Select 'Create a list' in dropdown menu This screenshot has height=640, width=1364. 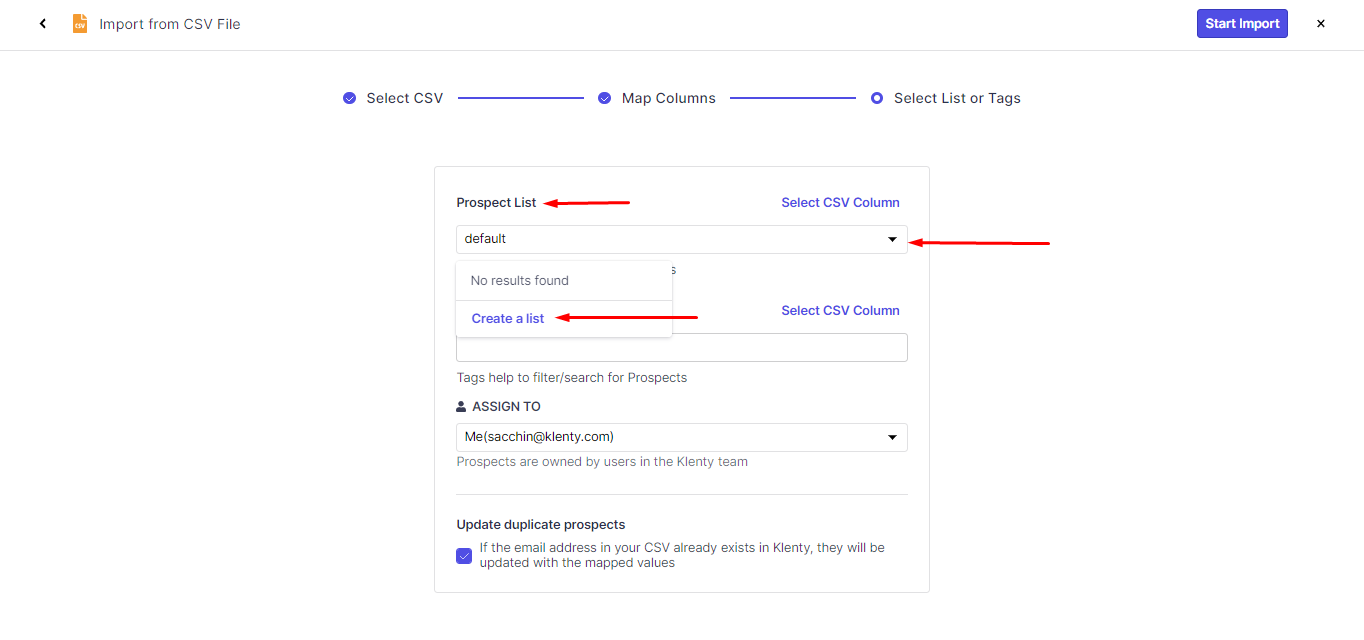(x=508, y=319)
